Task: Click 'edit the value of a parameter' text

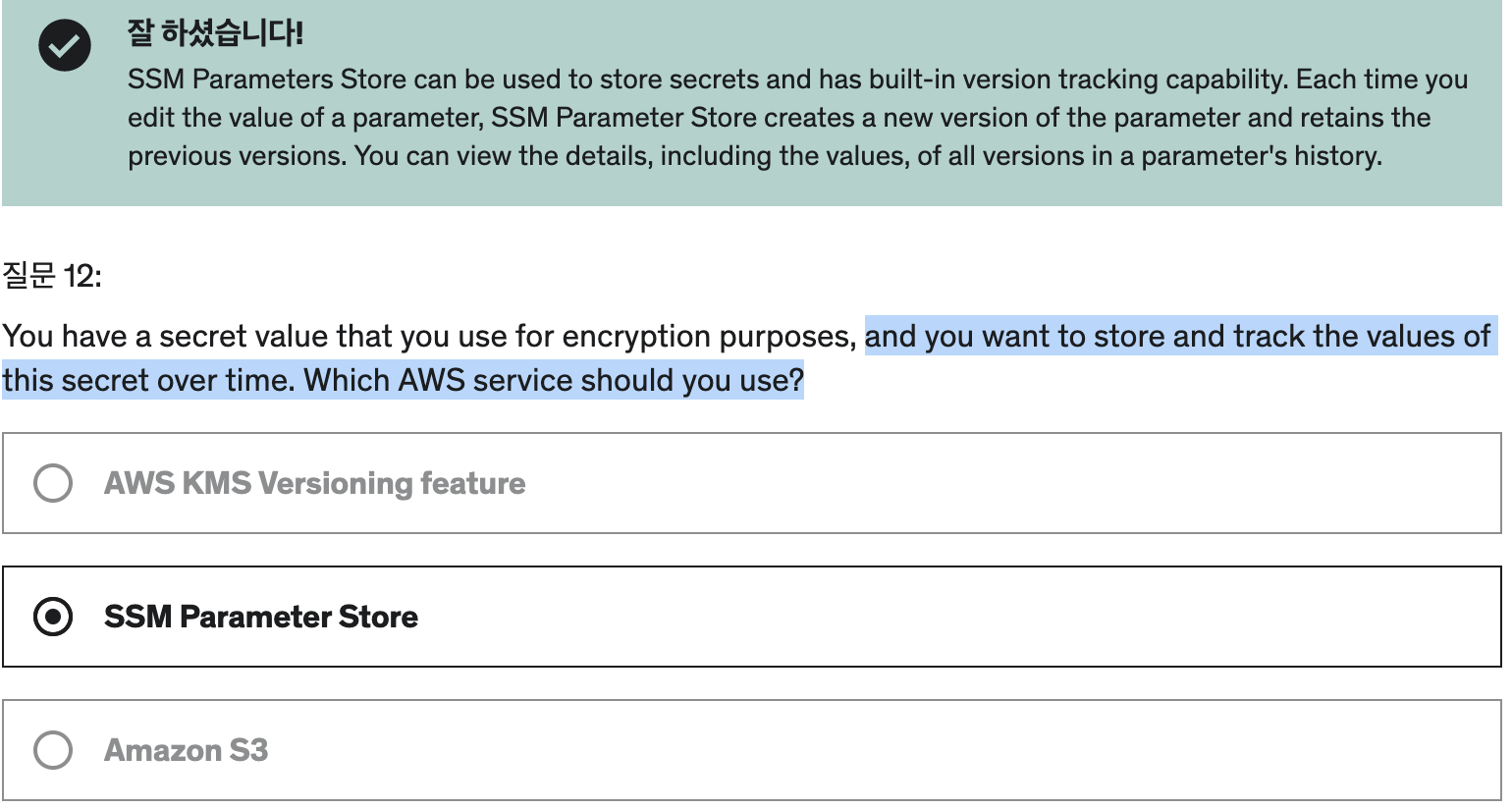Action: [x=304, y=117]
